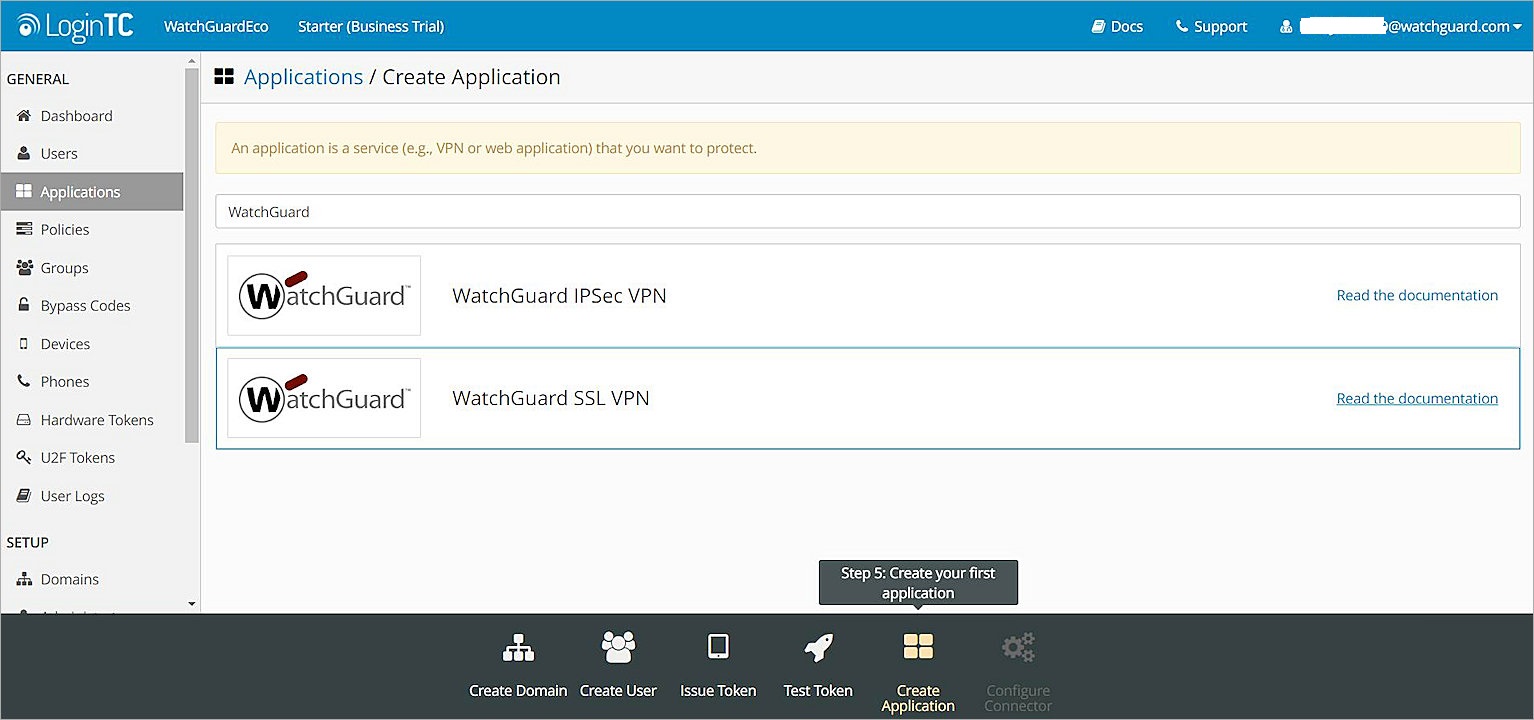Image resolution: width=1534 pixels, height=720 pixels.
Task: Open the Policies section
Action: 66,229
